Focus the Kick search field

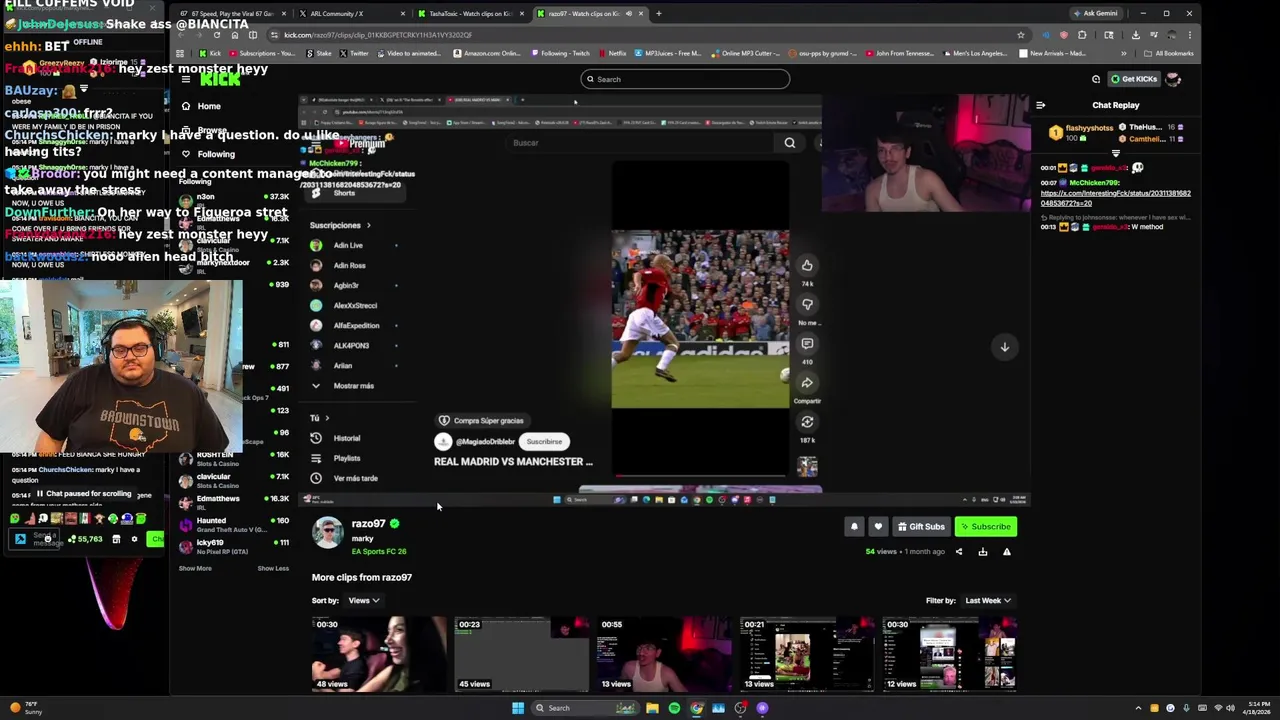point(685,79)
